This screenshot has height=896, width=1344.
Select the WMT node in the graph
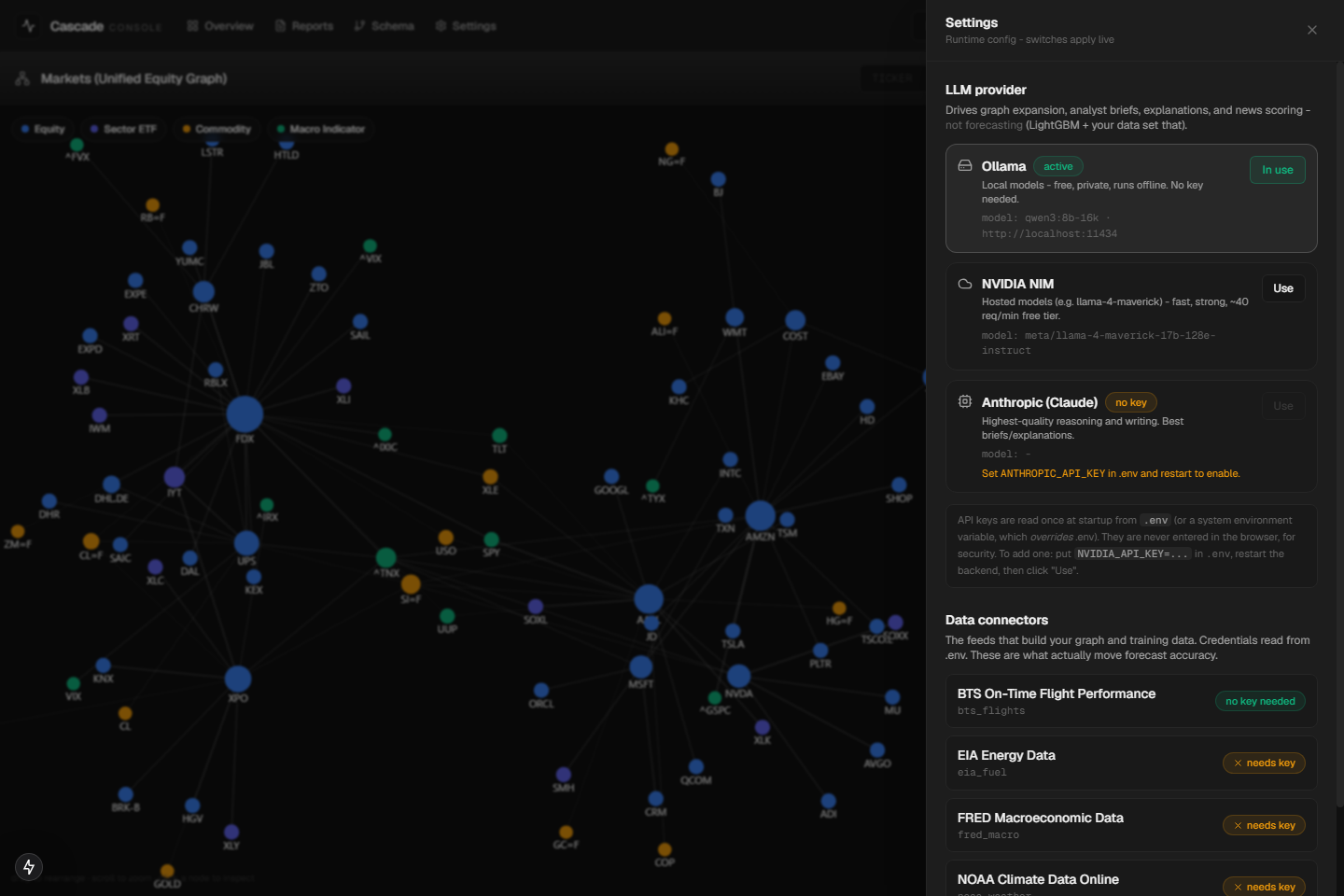click(735, 317)
